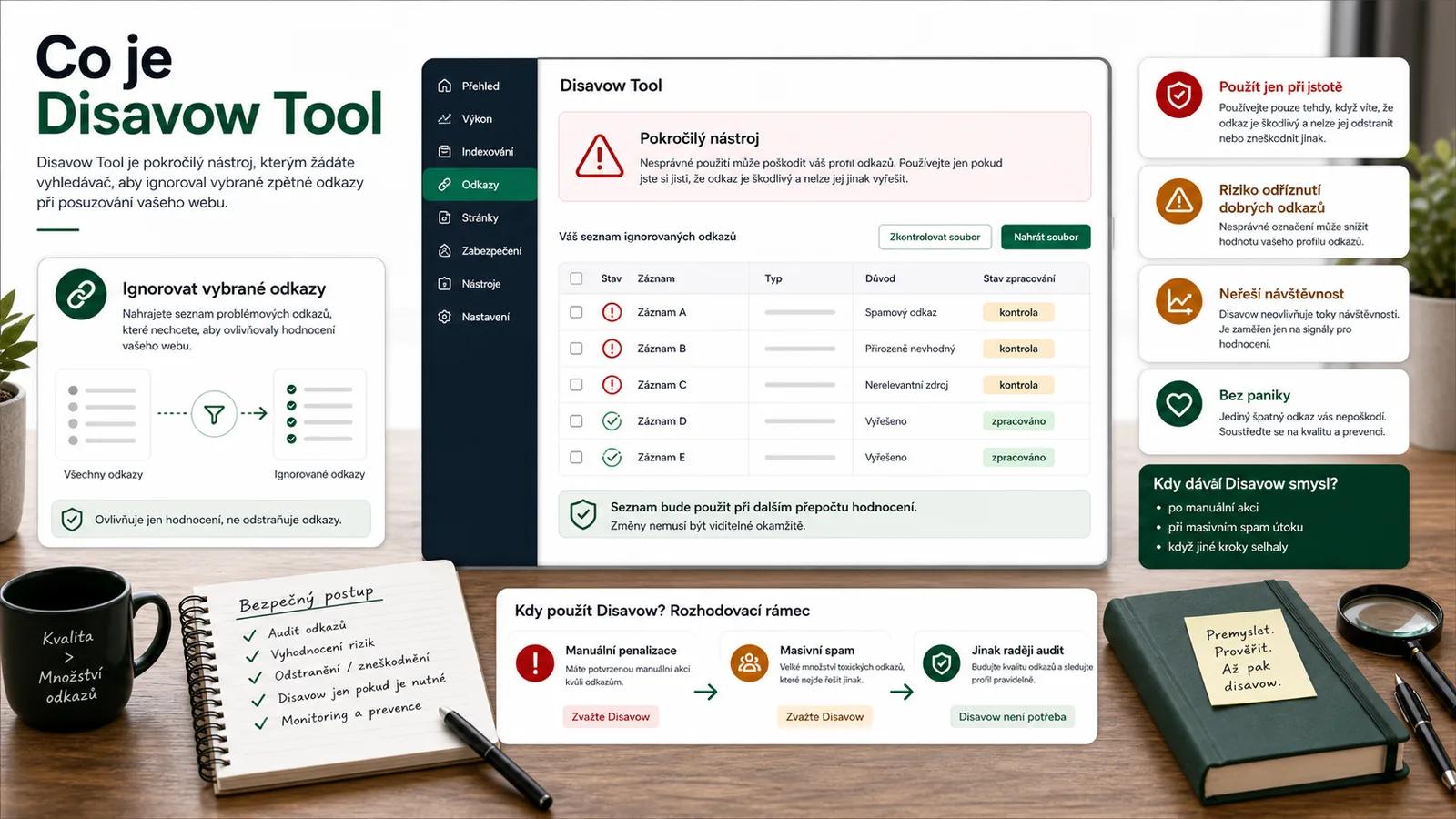Click the Indexování database icon in sidebar

coord(444,151)
